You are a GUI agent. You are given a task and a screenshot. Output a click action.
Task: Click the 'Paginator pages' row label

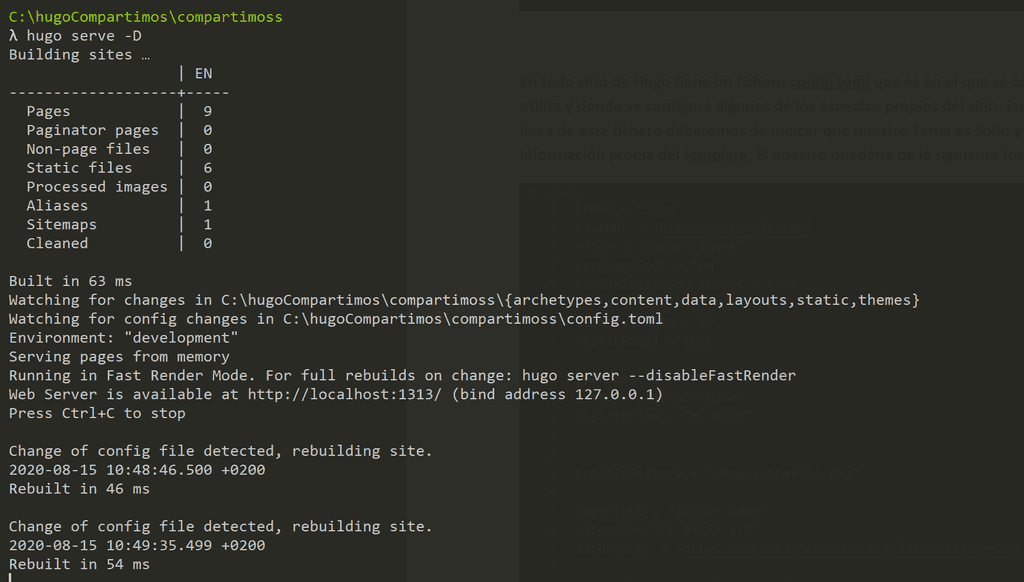tap(92, 131)
